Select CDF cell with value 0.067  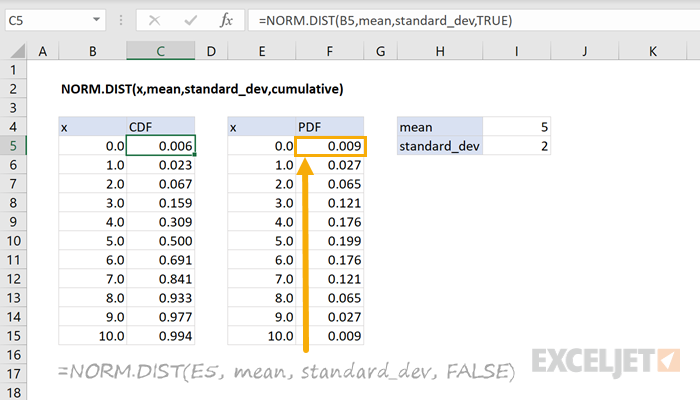[x=161, y=184]
